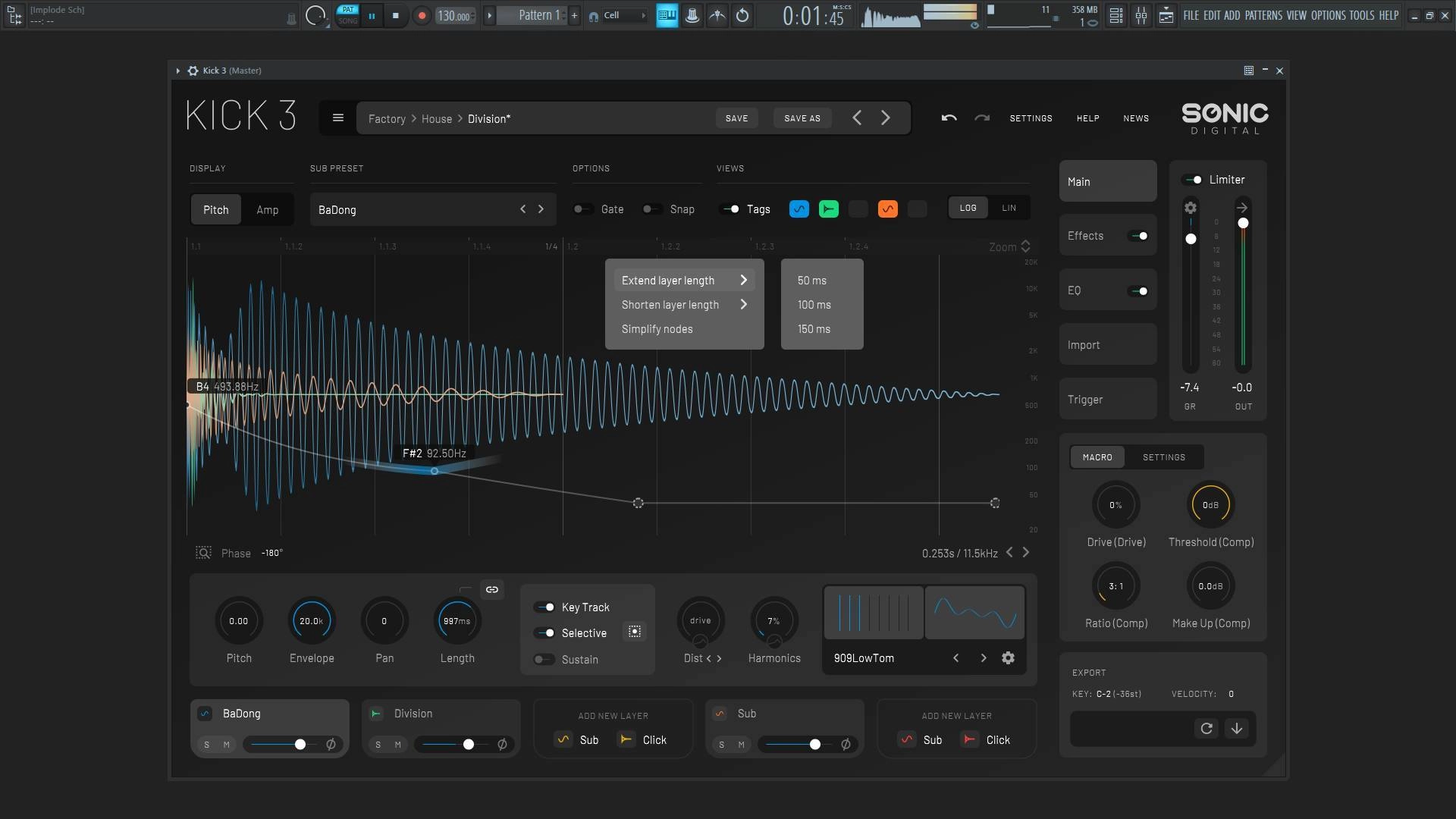
Task: Click the SAVE AS button
Action: pos(802,118)
